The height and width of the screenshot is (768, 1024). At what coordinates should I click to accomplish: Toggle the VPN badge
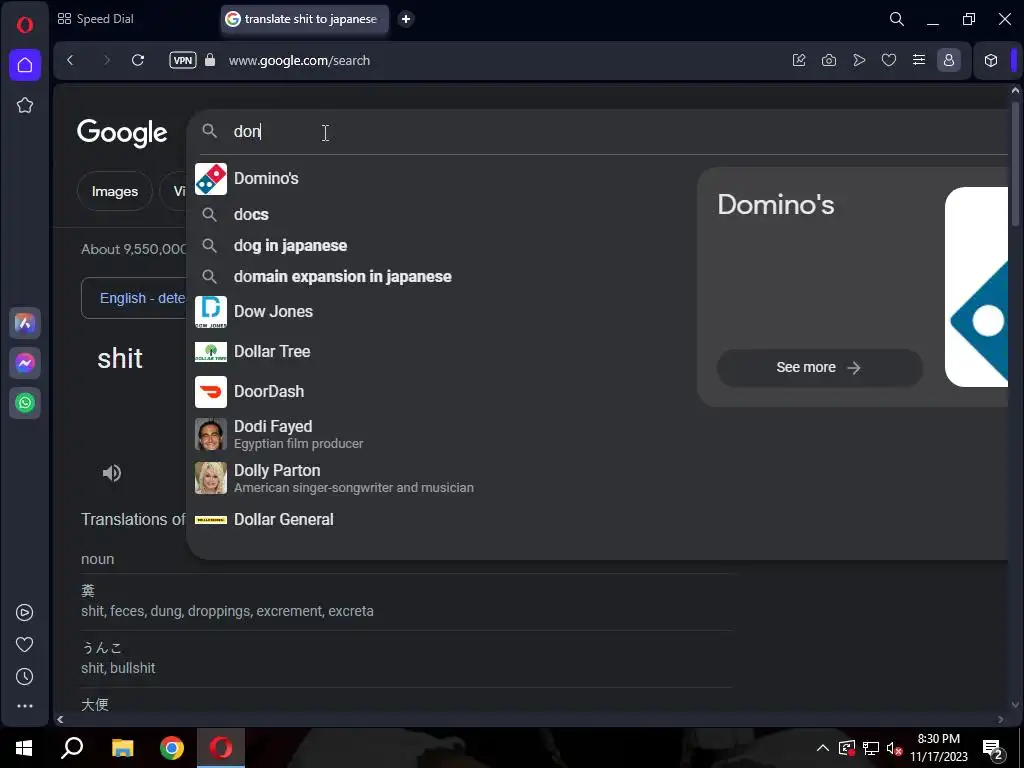coord(183,60)
